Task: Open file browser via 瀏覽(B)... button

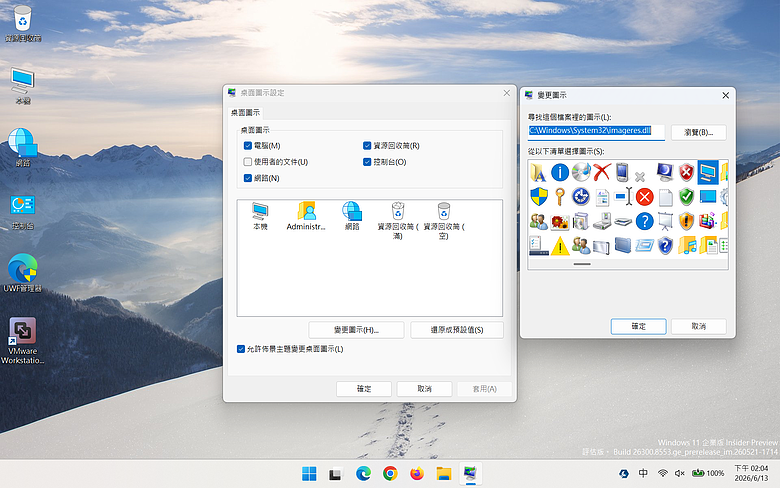Action: (698, 132)
